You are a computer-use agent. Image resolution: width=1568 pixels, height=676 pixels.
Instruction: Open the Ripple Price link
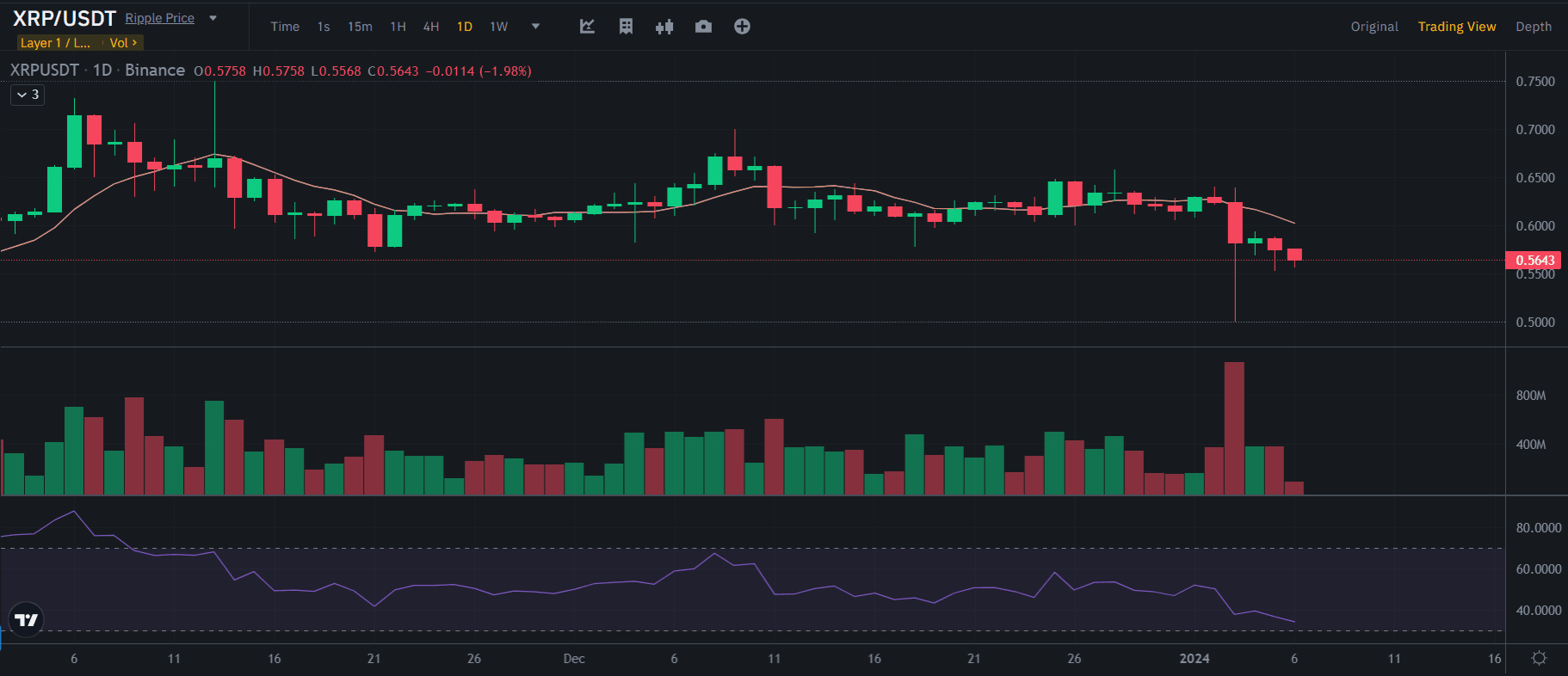point(159,18)
